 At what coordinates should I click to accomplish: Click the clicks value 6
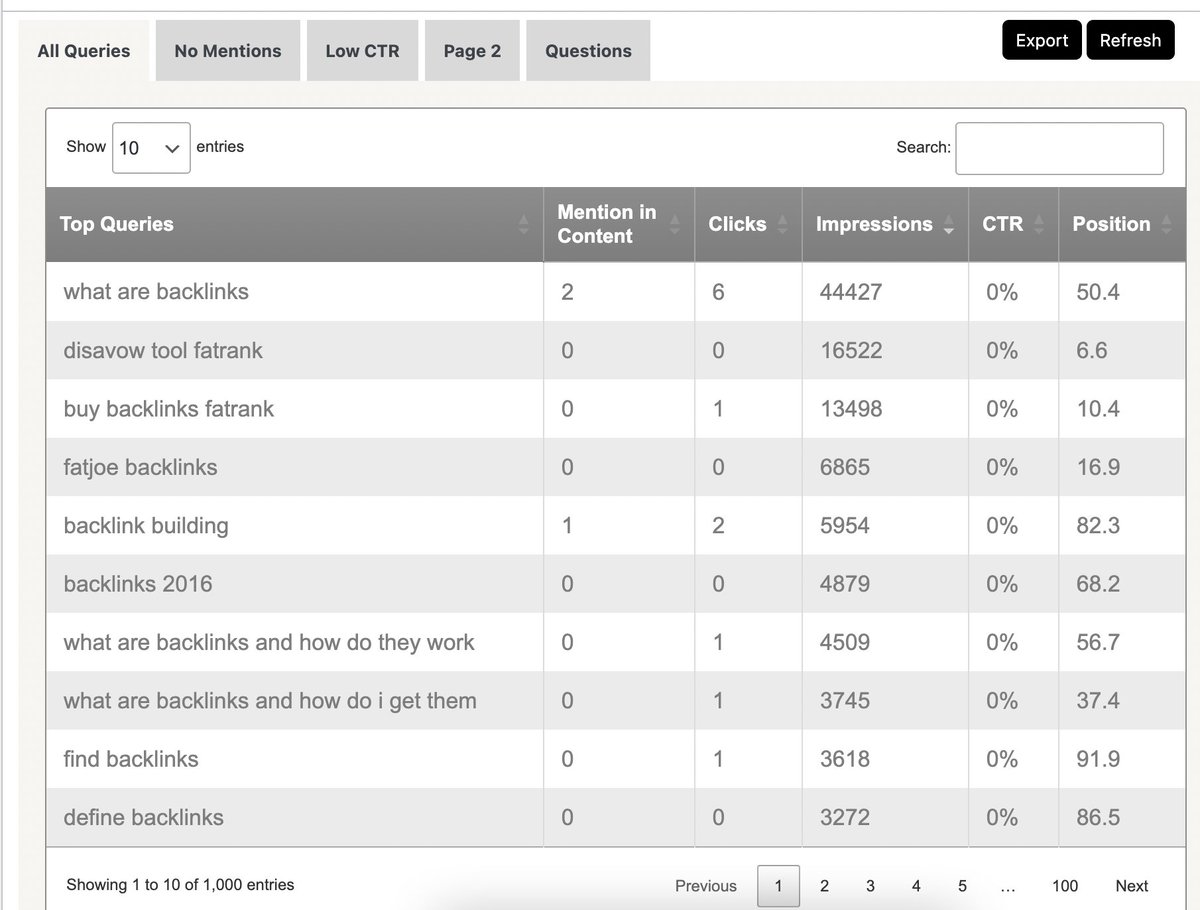(x=718, y=292)
